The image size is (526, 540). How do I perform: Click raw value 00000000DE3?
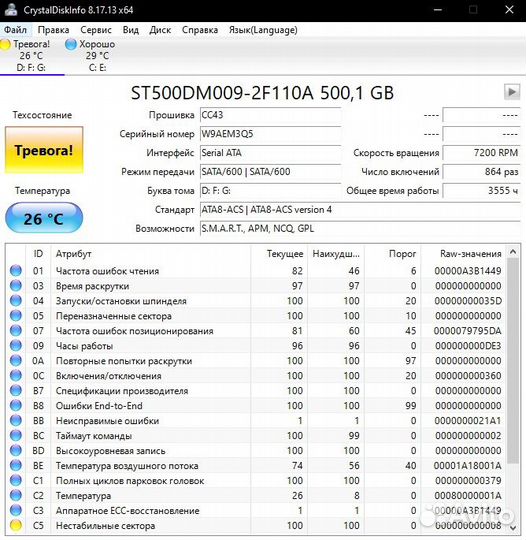pos(468,346)
